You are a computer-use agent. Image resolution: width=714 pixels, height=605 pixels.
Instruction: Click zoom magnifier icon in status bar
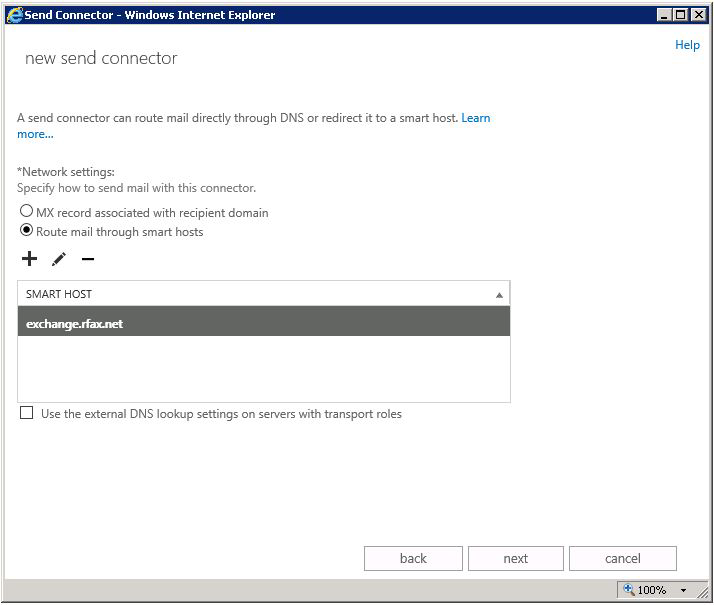pyautogui.click(x=628, y=590)
